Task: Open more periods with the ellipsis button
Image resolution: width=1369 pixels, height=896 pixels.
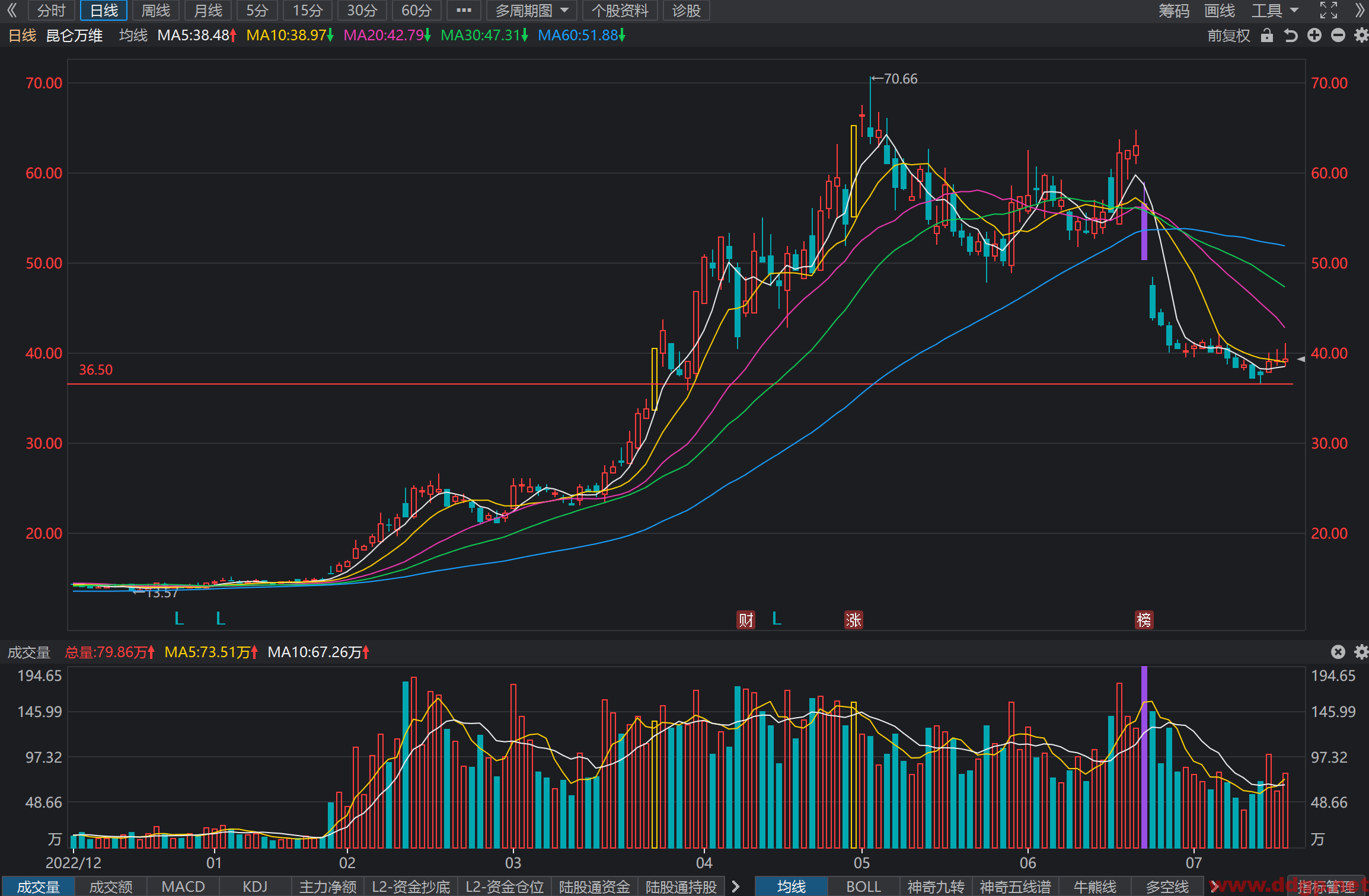Action: 464,10
